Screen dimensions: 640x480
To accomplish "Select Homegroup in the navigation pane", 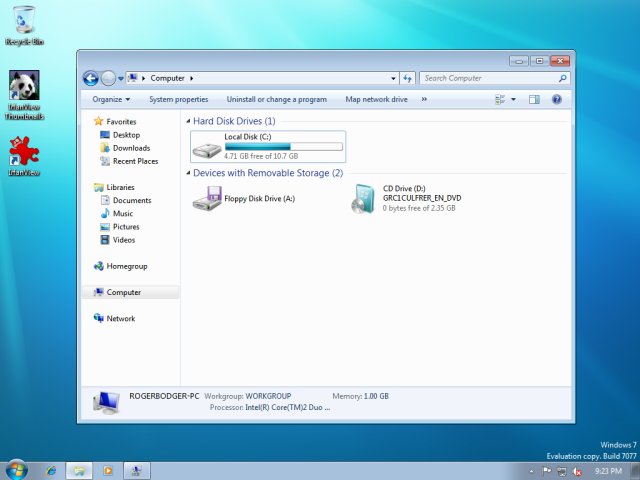I will [x=121, y=266].
